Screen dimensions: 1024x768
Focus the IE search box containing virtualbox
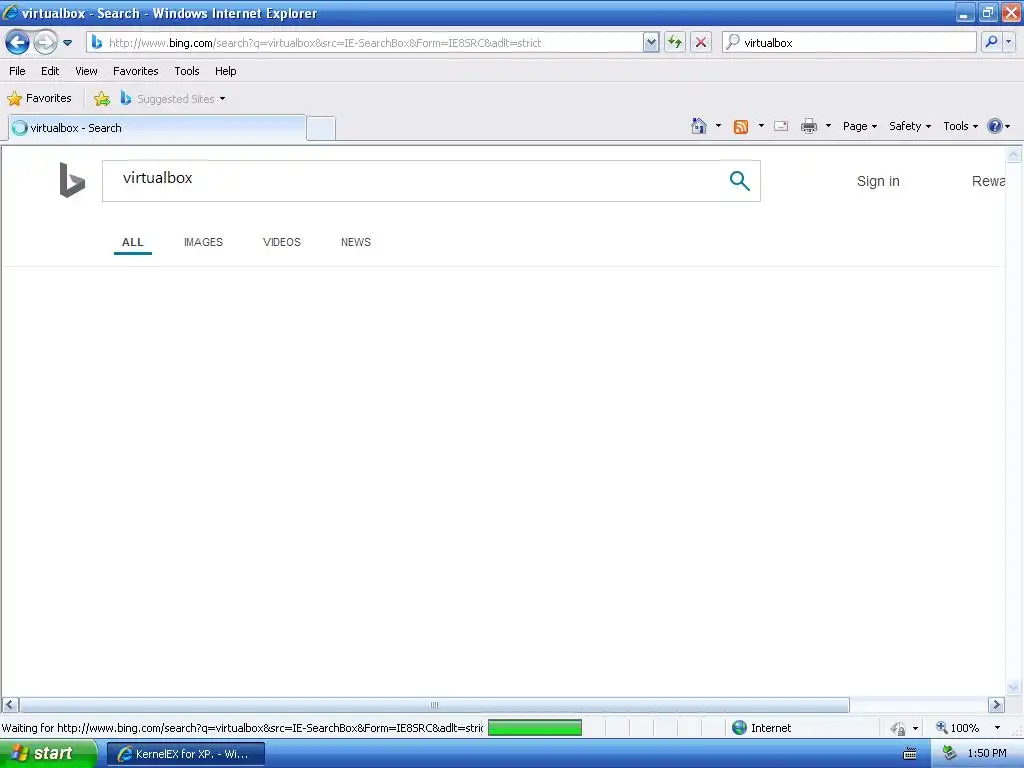858,43
